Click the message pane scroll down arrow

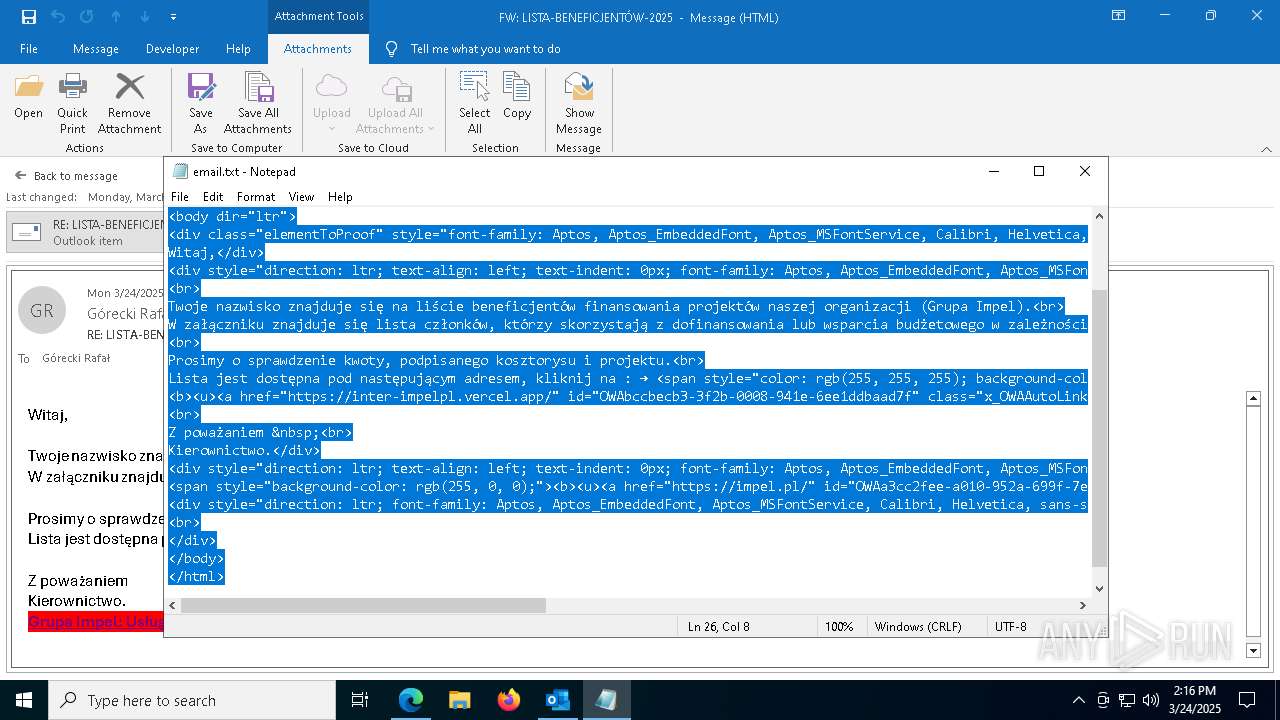(x=1254, y=651)
